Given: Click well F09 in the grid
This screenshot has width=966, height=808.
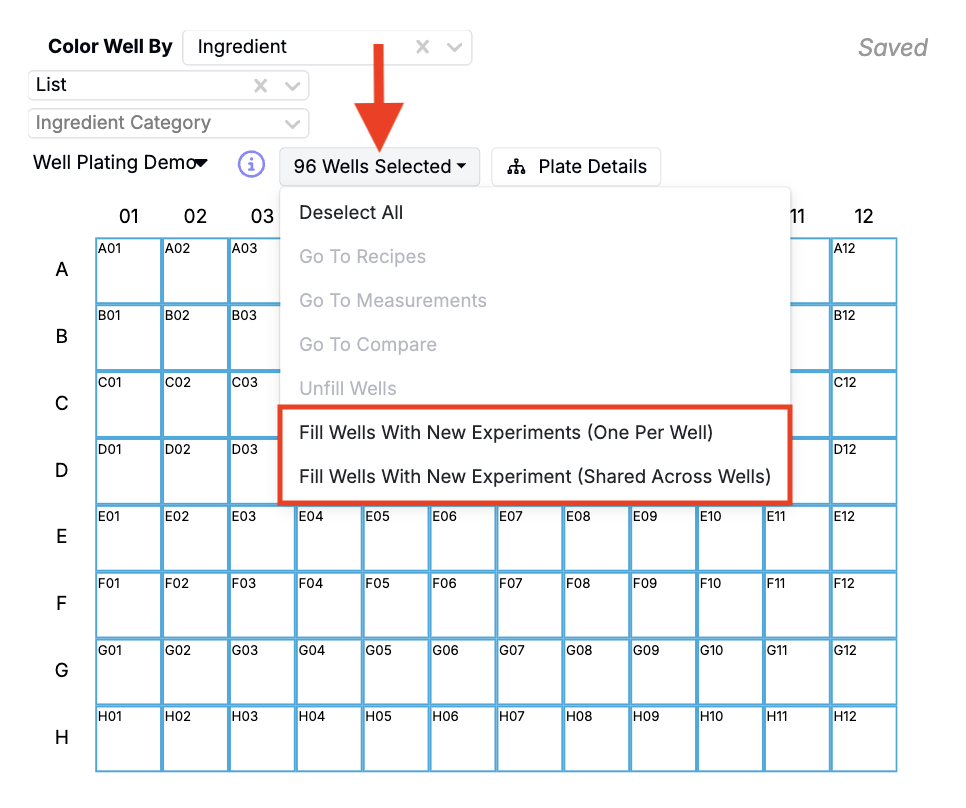Looking at the screenshot, I should coord(664,605).
